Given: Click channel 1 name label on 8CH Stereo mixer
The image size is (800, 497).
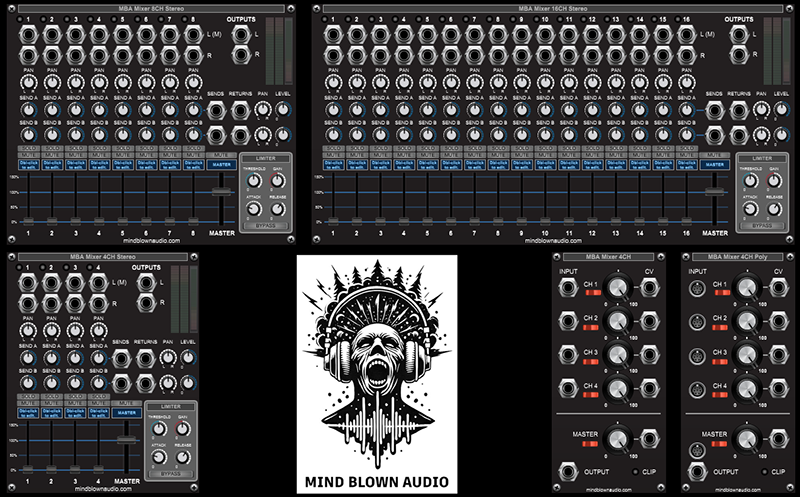Looking at the screenshot, I should 28,164.
